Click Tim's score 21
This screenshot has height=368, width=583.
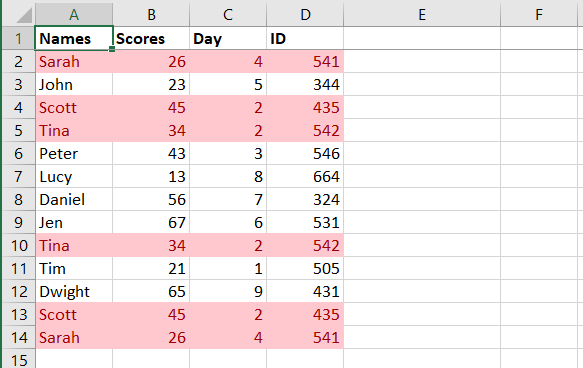coord(151,268)
